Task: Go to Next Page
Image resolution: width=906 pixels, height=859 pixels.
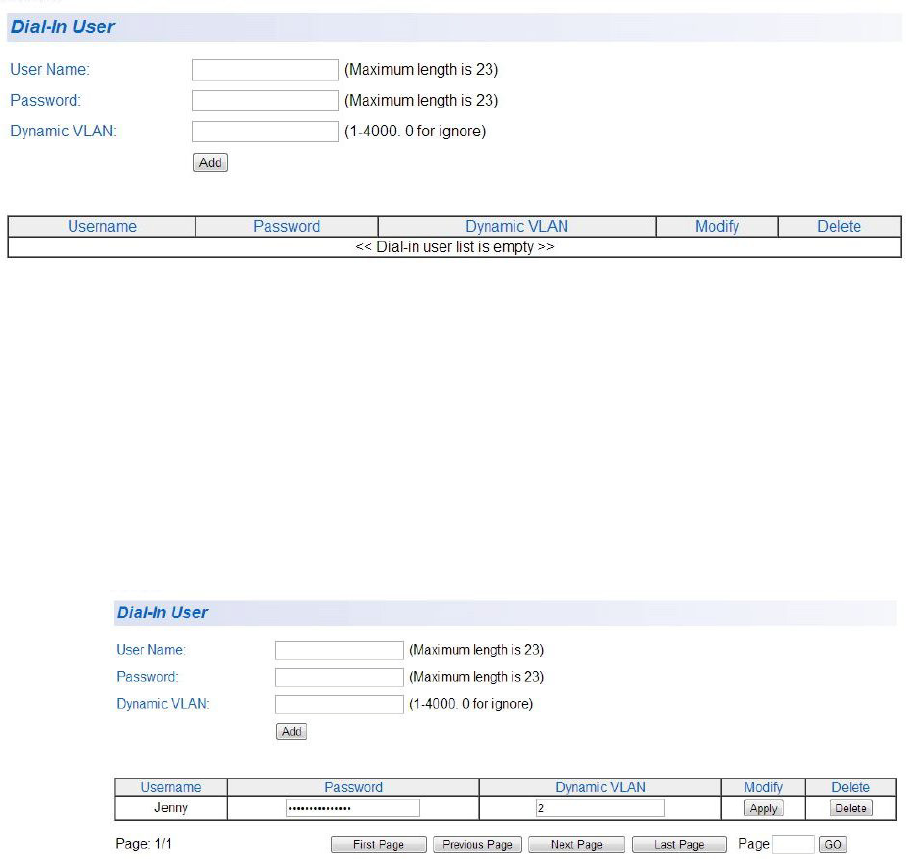Action: pos(576,845)
